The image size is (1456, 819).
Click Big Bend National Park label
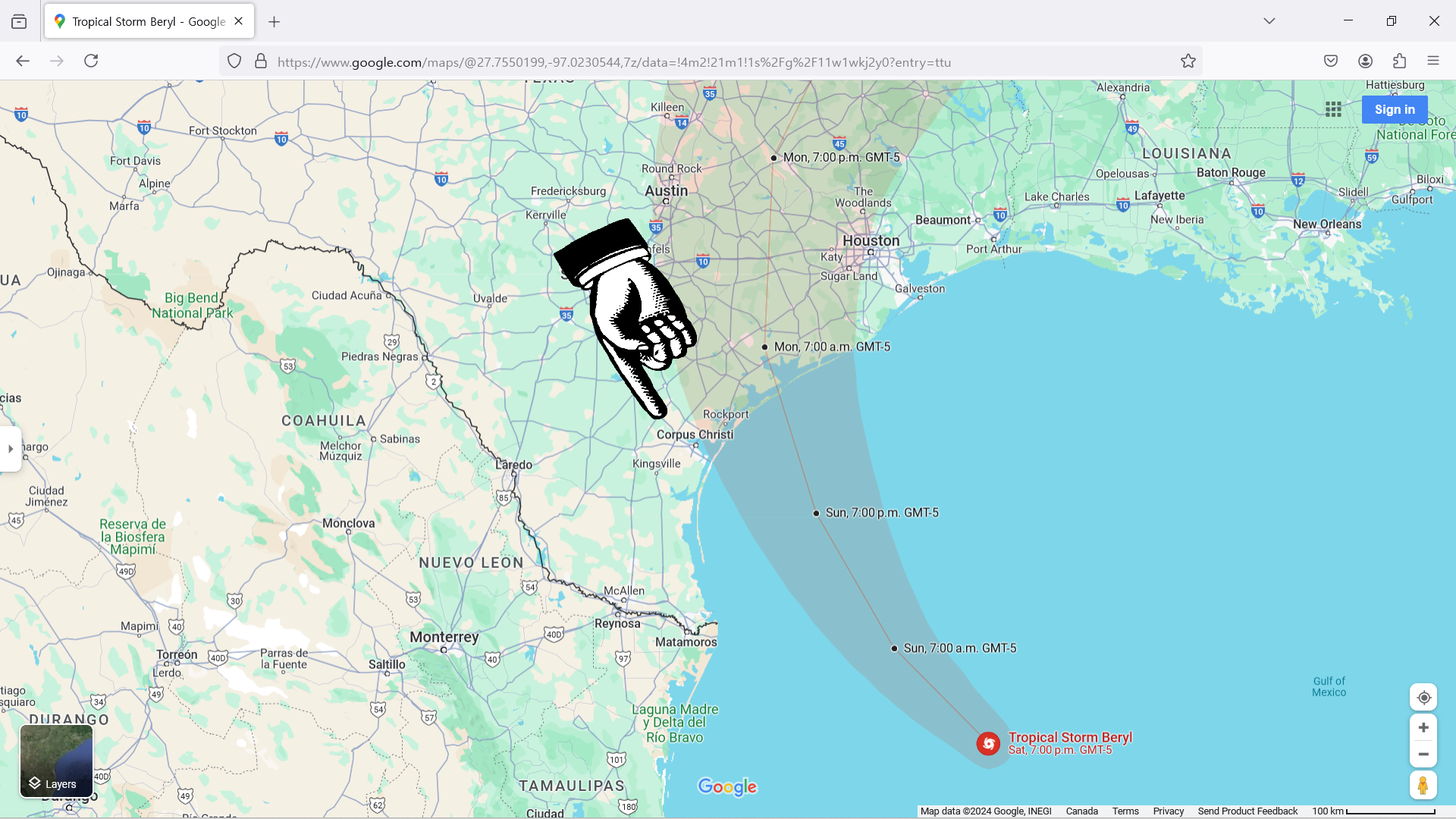pyautogui.click(x=193, y=306)
